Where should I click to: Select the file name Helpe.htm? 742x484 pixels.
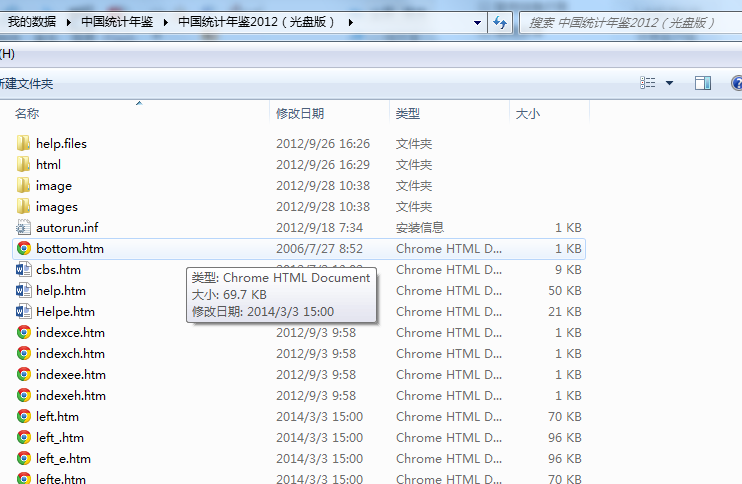tap(65, 311)
